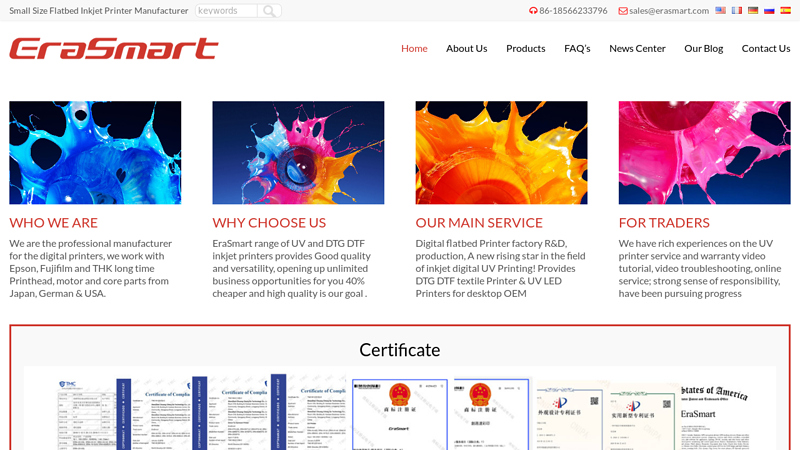Switch language via German flag
The image size is (800, 450).
[x=753, y=10]
